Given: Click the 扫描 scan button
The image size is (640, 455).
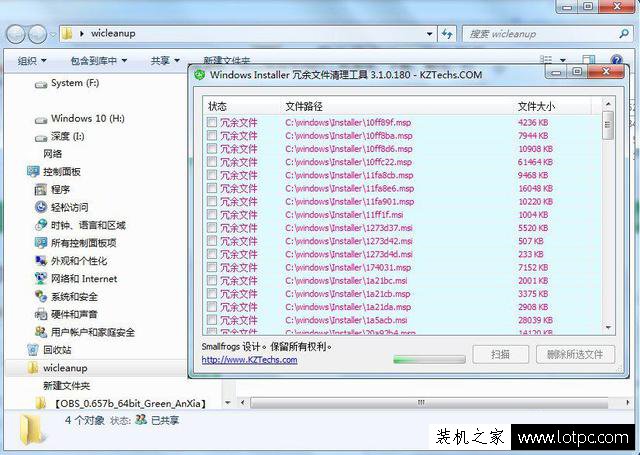Looking at the screenshot, I should 500,354.
